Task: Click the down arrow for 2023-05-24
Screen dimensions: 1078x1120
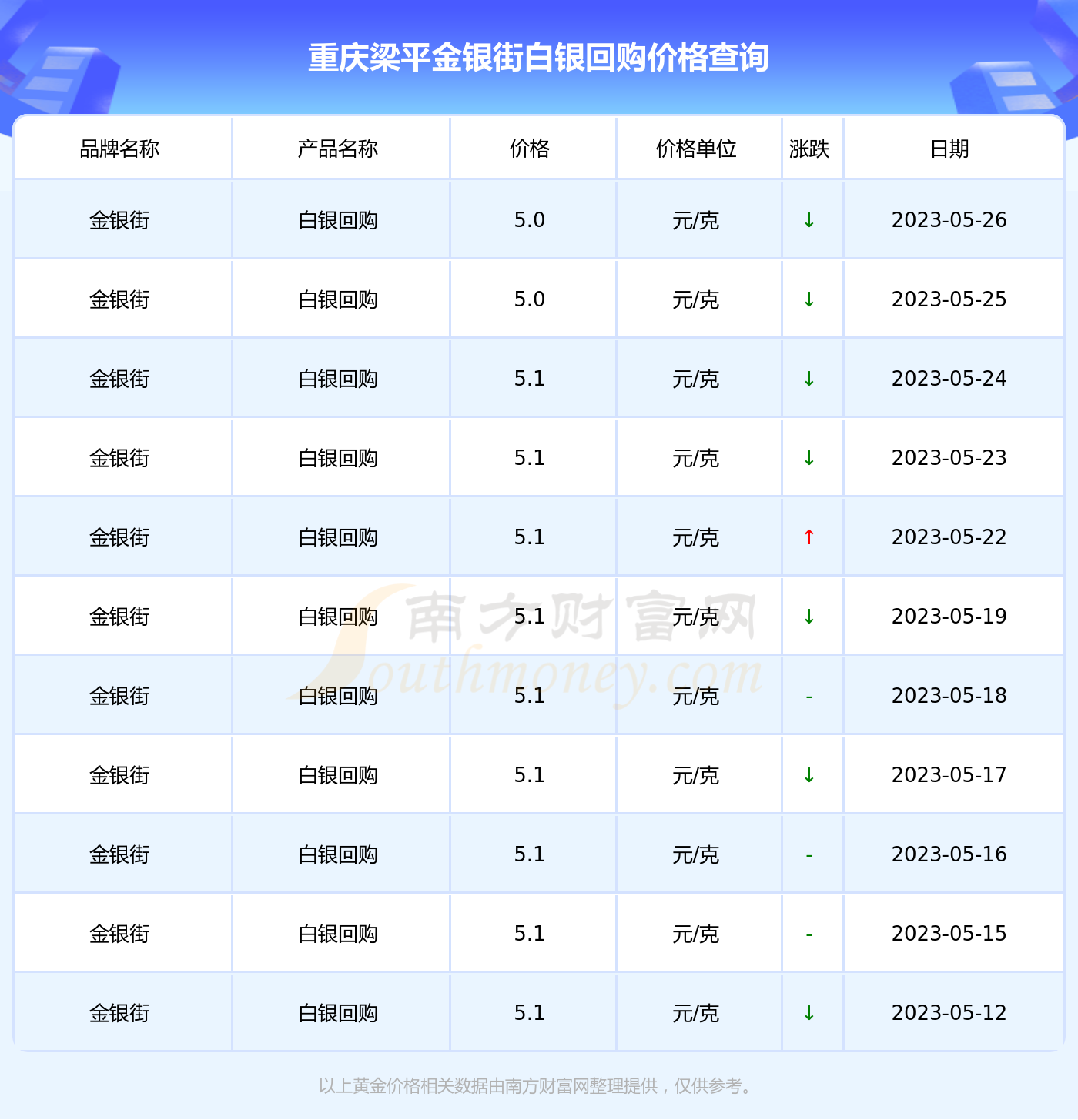Action: [809, 379]
